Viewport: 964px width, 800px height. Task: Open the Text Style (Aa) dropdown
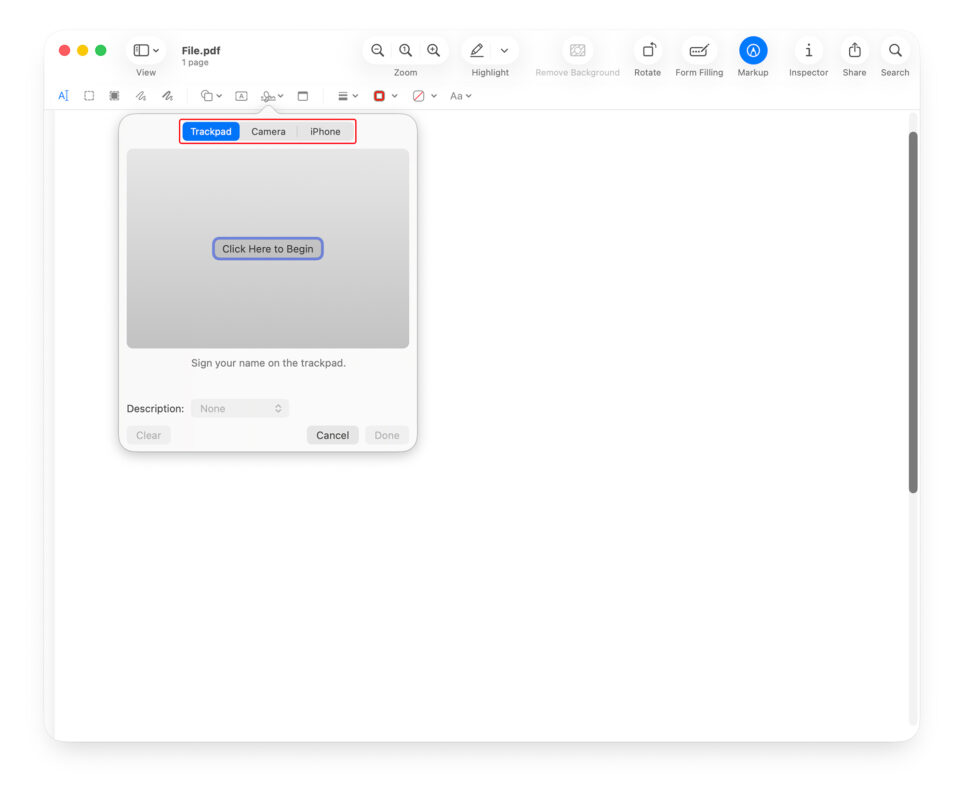[460, 96]
